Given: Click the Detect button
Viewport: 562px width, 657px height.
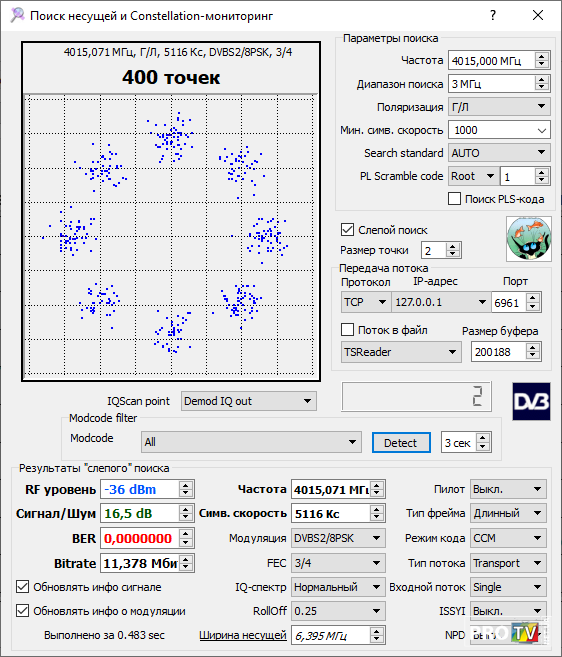Looking at the screenshot, I should tap(401, 442).
